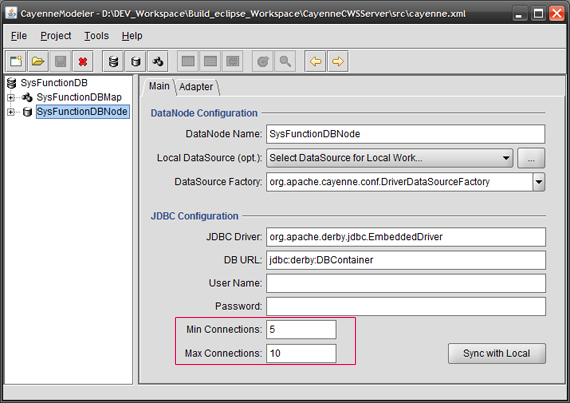Open the Project menu

point(56,36)
